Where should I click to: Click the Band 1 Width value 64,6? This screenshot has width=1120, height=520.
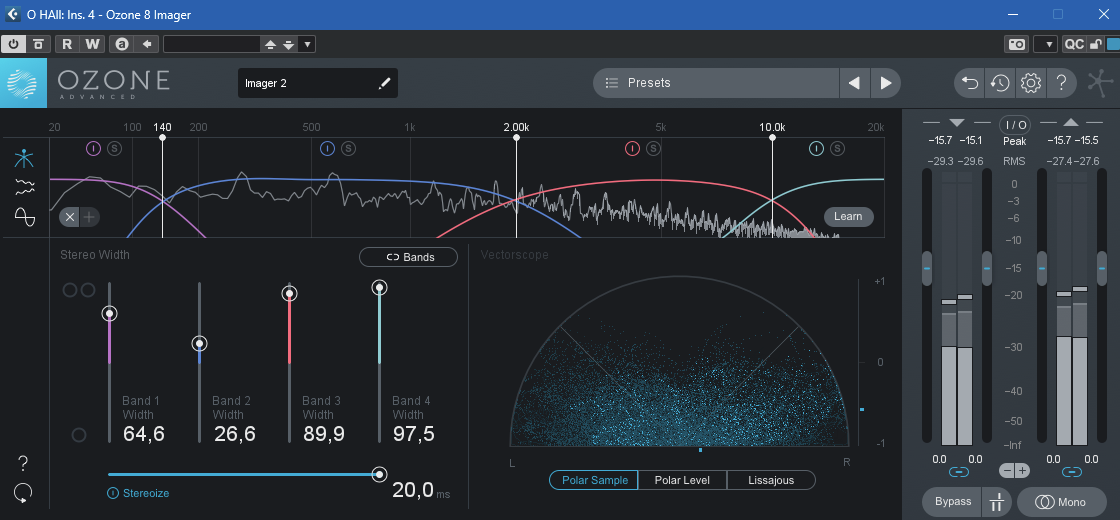tap(144, 434)
